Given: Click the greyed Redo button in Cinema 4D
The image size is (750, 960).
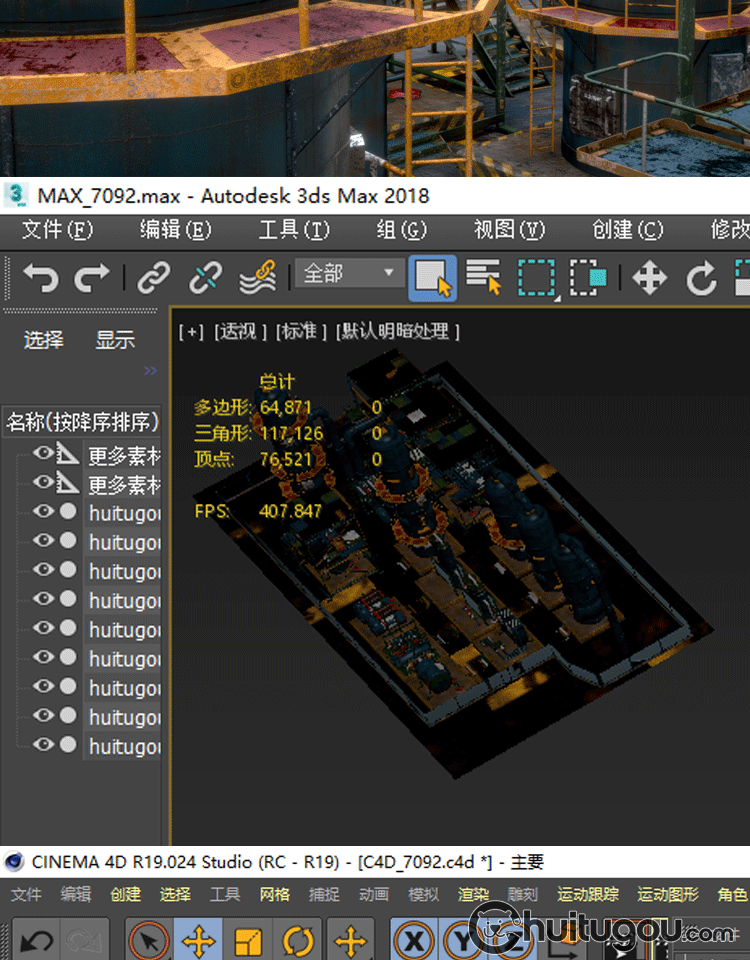Looking at the screenshot, I should [85, 941].
